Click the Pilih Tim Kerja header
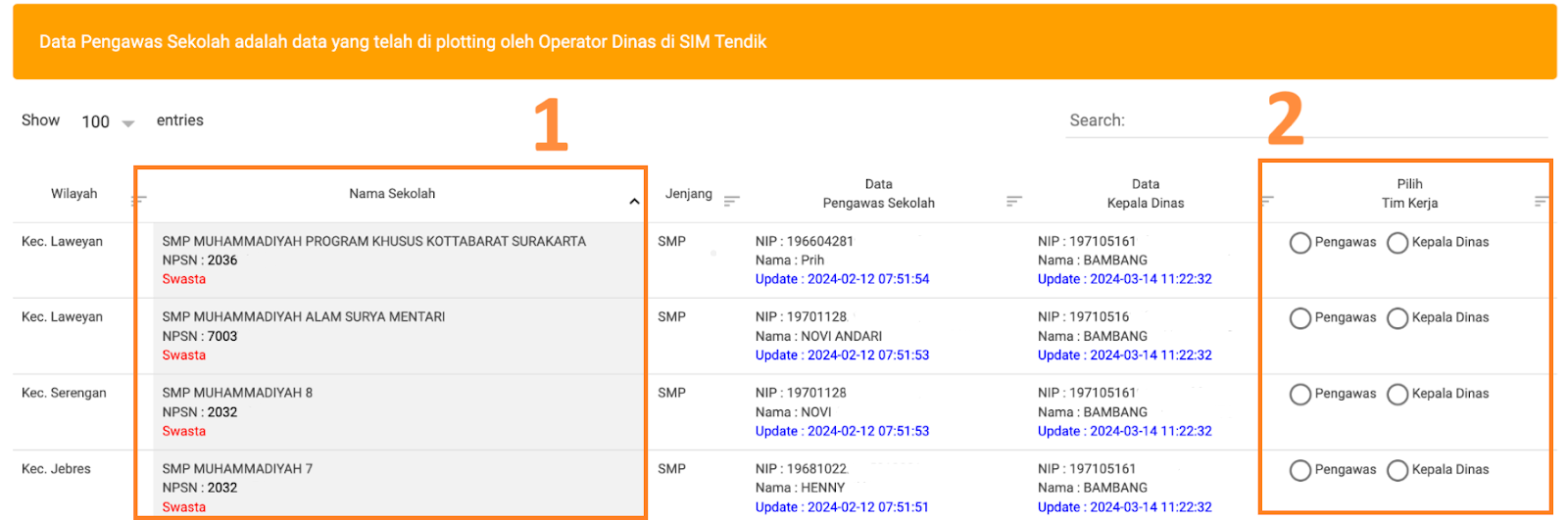1568x520 pixels. click(x=1409, y=194)
